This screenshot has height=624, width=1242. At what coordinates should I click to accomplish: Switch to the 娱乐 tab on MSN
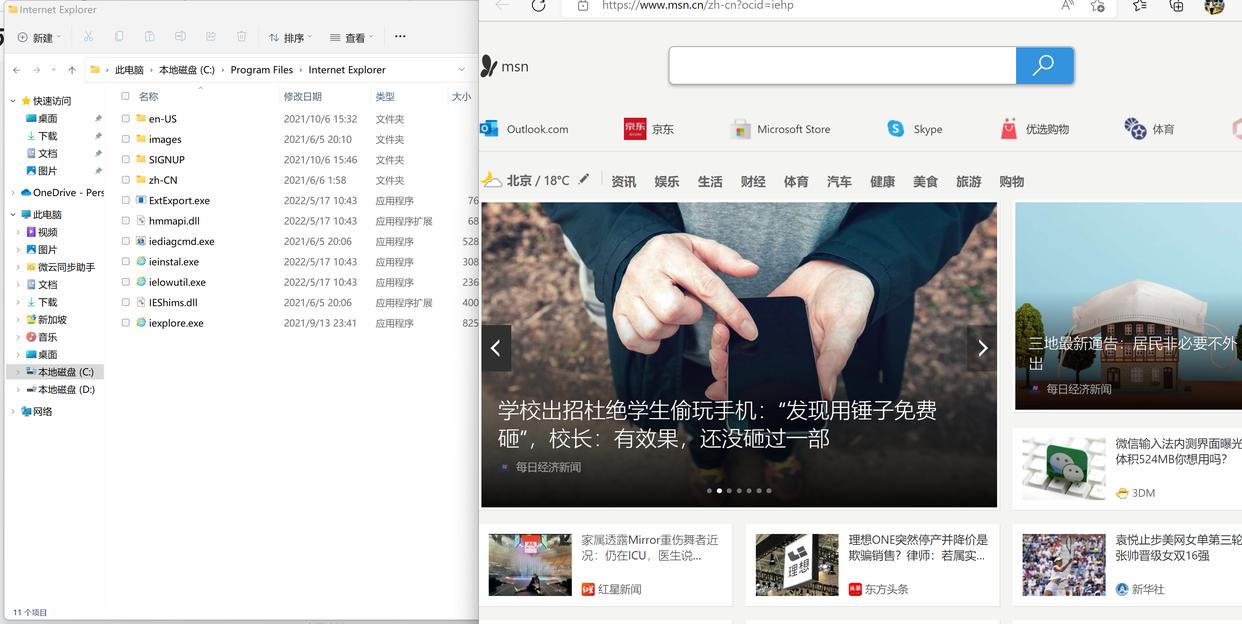click(668, 181)
